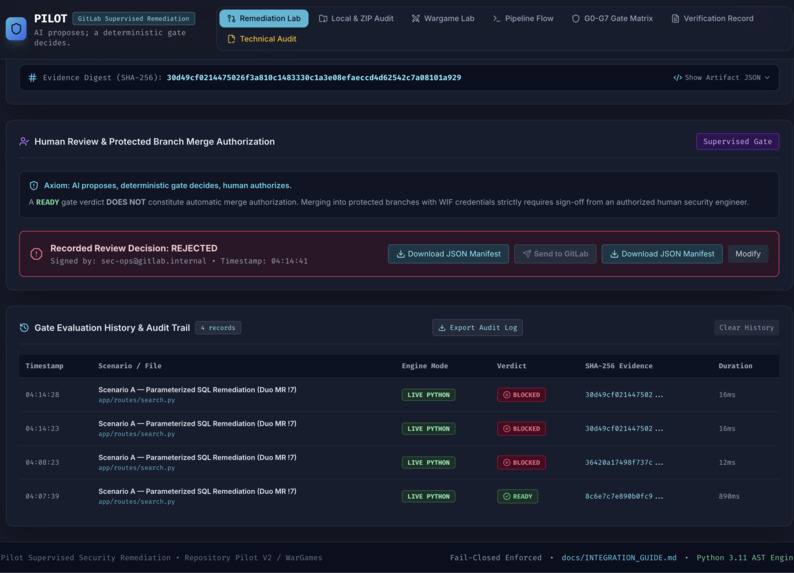Click the history clock icon by Gate Evaluation History
This screenshot has height=573, width=794.
pos(24,328)
